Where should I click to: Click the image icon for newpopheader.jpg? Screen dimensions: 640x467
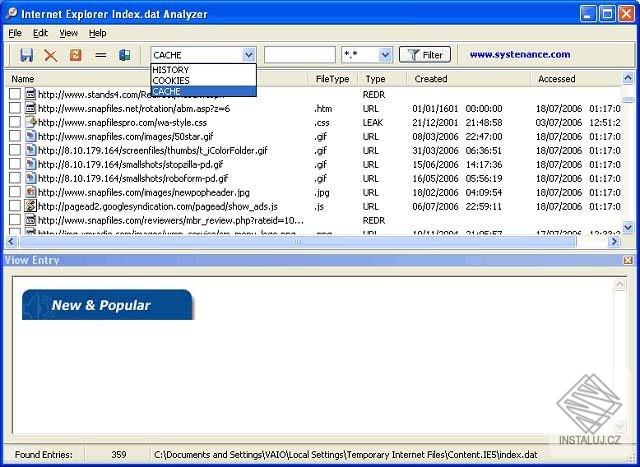point(31,192)
